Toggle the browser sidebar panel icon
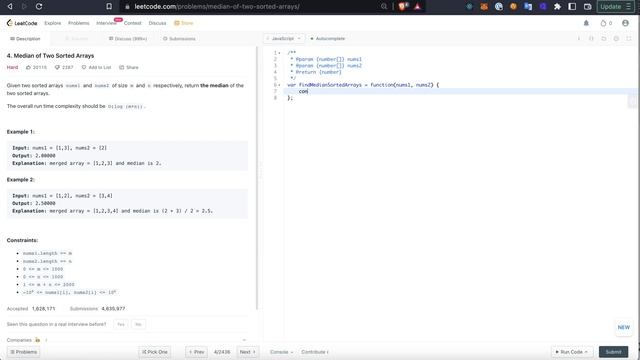Screen dimensions: 640x360 (x=572, y=7)
